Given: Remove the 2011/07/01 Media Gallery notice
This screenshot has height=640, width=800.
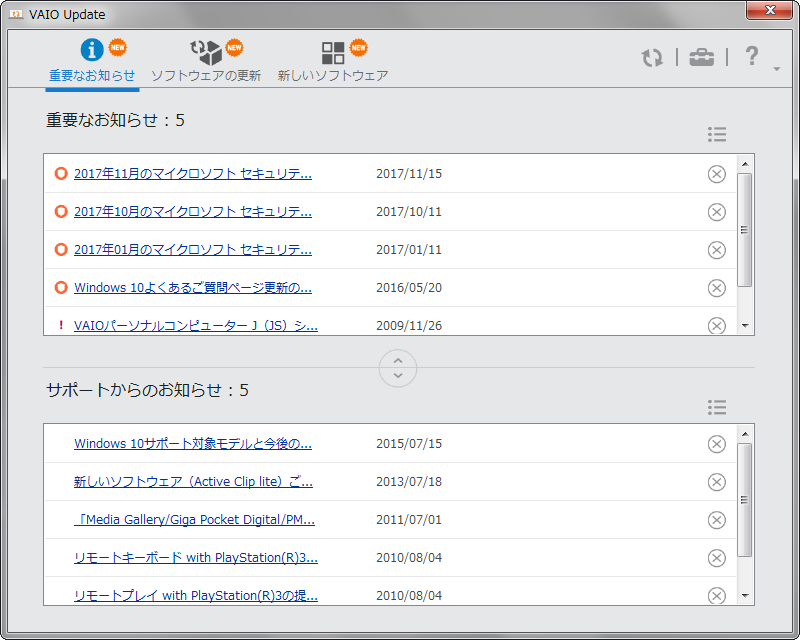Looking at the screenshot, I should 716,520.
